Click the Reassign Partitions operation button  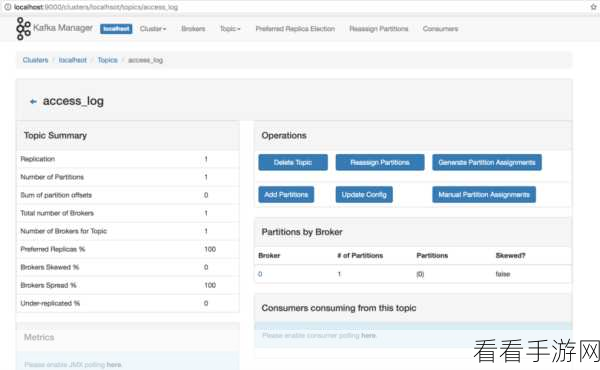click(380, 162)
